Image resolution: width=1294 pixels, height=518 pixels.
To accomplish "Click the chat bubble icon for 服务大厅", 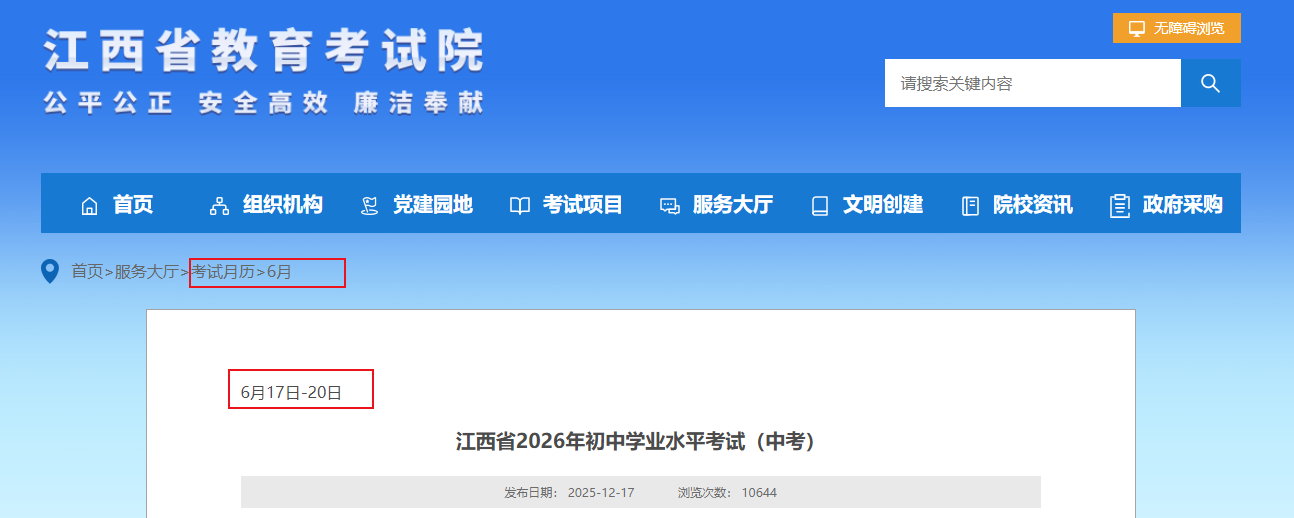I will click(x=670, y=206).
